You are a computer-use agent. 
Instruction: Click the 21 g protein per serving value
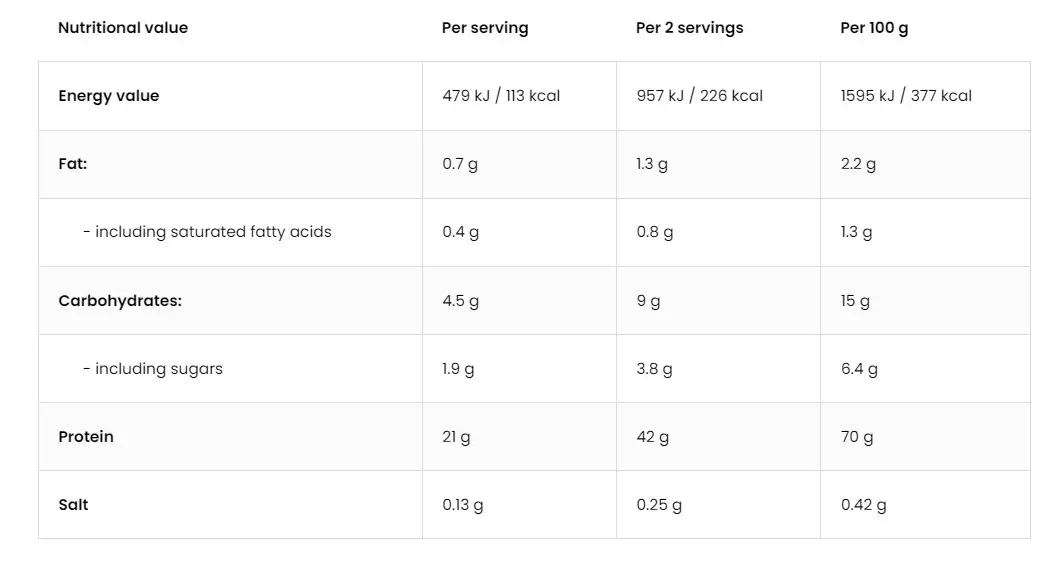pos(456,437)
